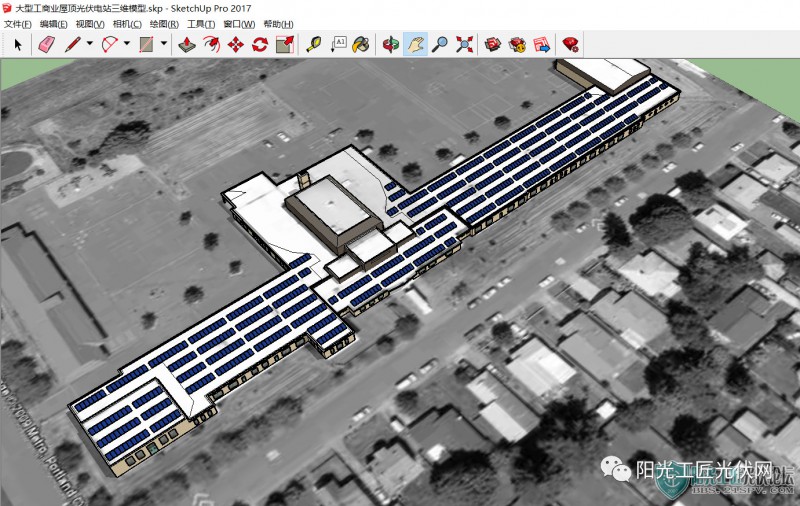The width and height of the screenshot is (800, 506).
Task: Open the Arc tool dropdown arrow
Action: coord(127,44)
